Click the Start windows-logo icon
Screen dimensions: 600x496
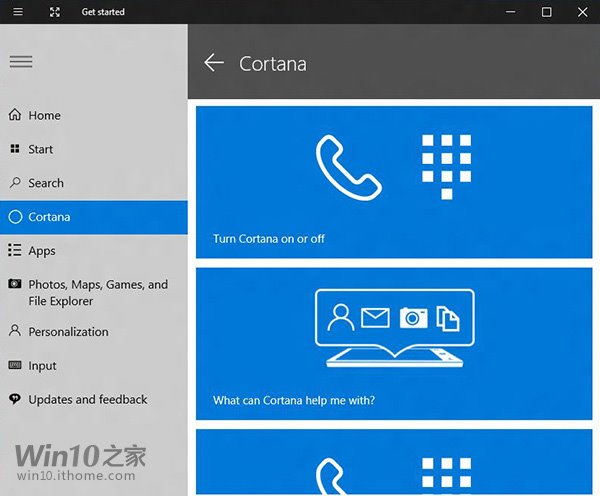(15, 148)
